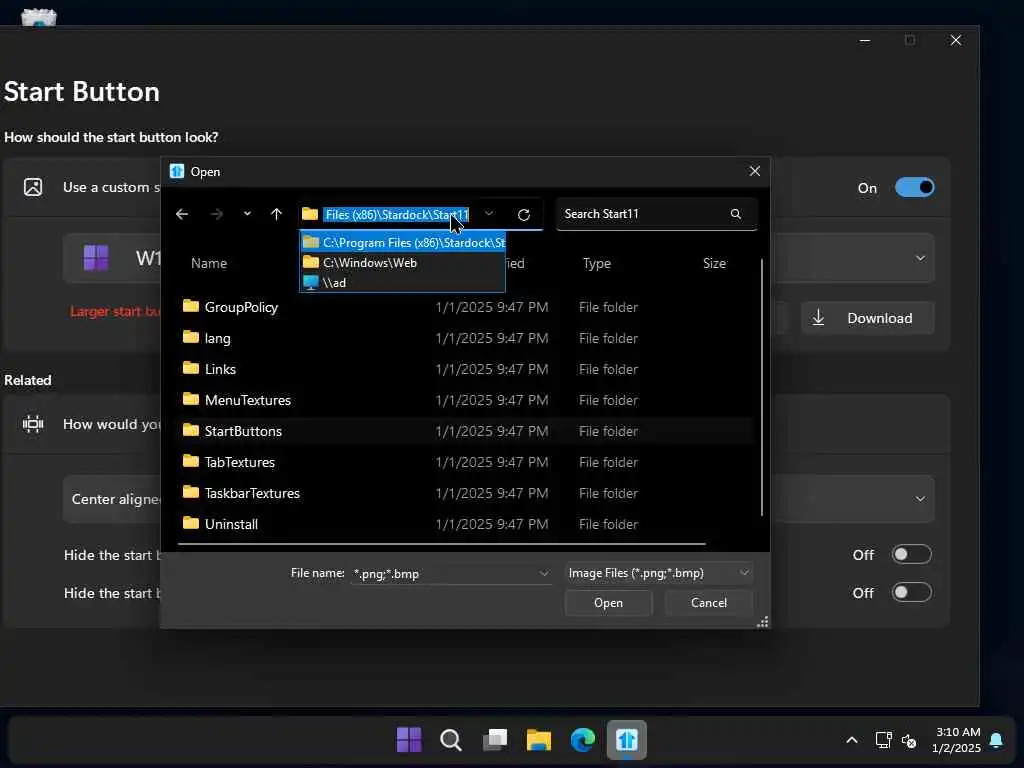Click the GroupPolicy folder icon
The image size is (1024, 768).
[x=191, y=306]
